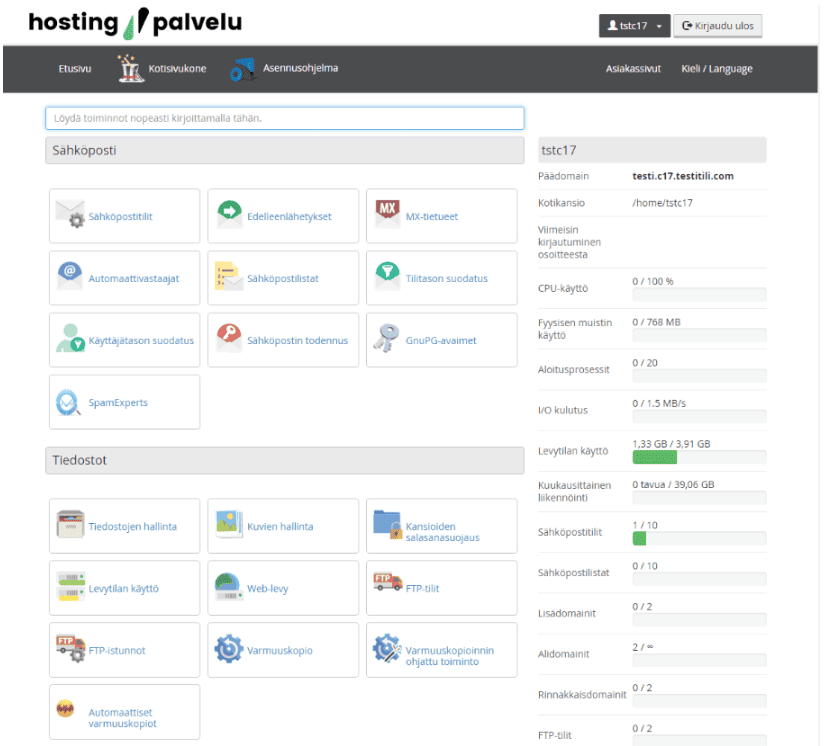
Task: Click the CPU-käyttö usage bar
Action: pyautogui.click(x=699, y=295)
